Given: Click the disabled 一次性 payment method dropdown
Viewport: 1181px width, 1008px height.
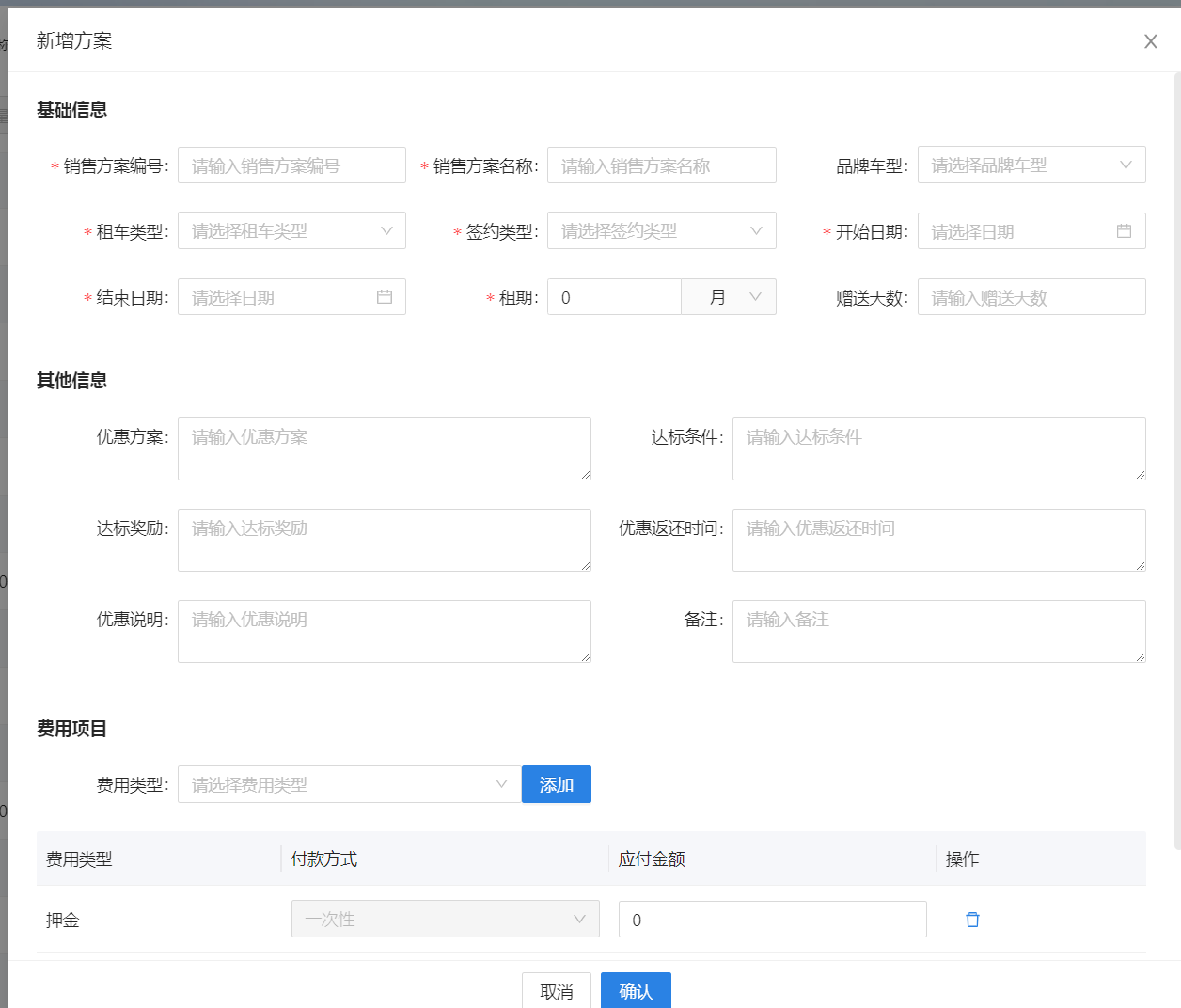Looking at the screenshot, I should [x=445, y=920].
